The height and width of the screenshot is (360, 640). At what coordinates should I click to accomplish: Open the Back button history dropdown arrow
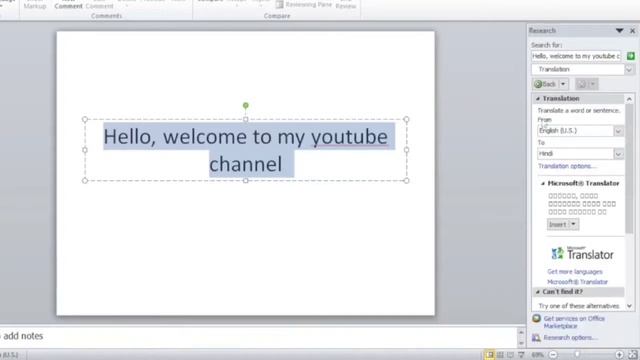point(563,84)
